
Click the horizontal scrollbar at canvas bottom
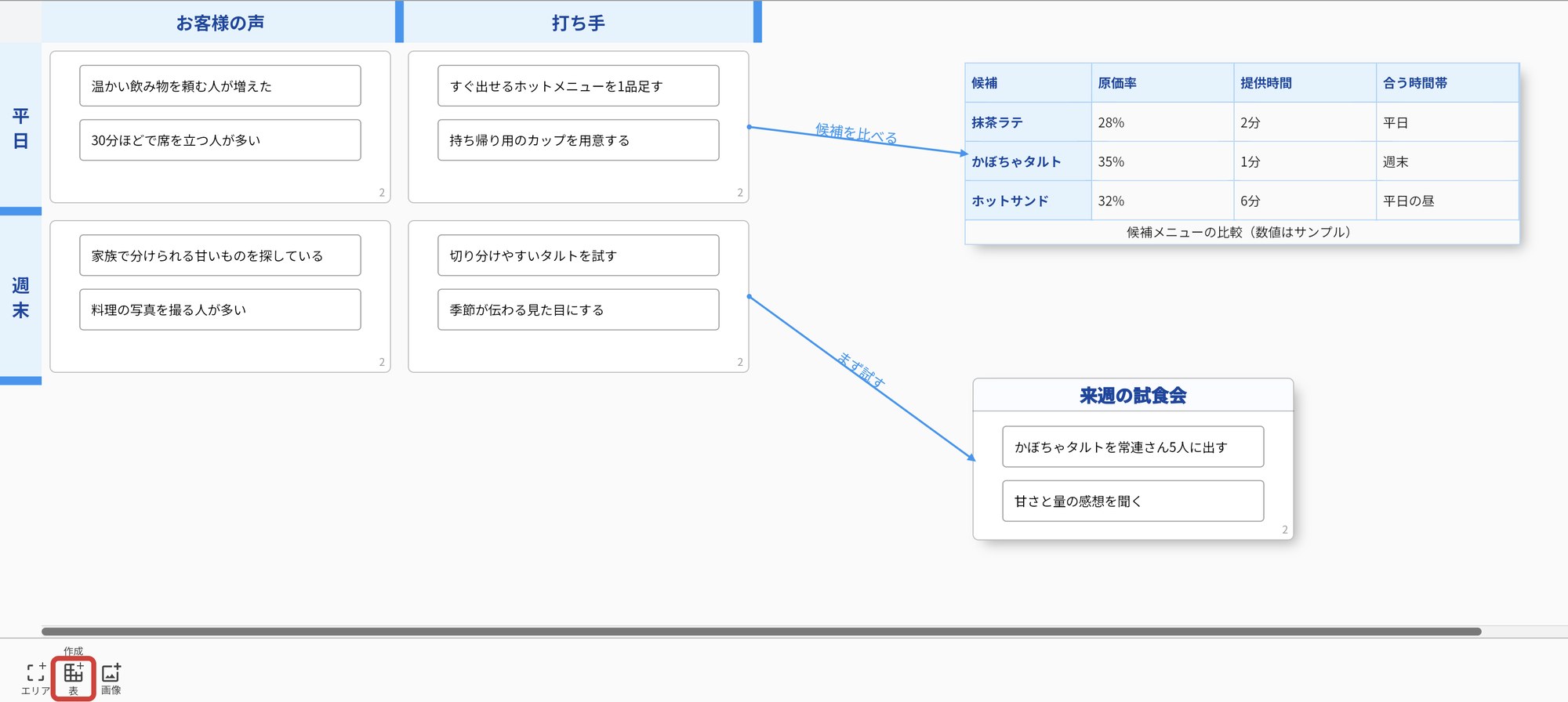click(x=761, y=631)
